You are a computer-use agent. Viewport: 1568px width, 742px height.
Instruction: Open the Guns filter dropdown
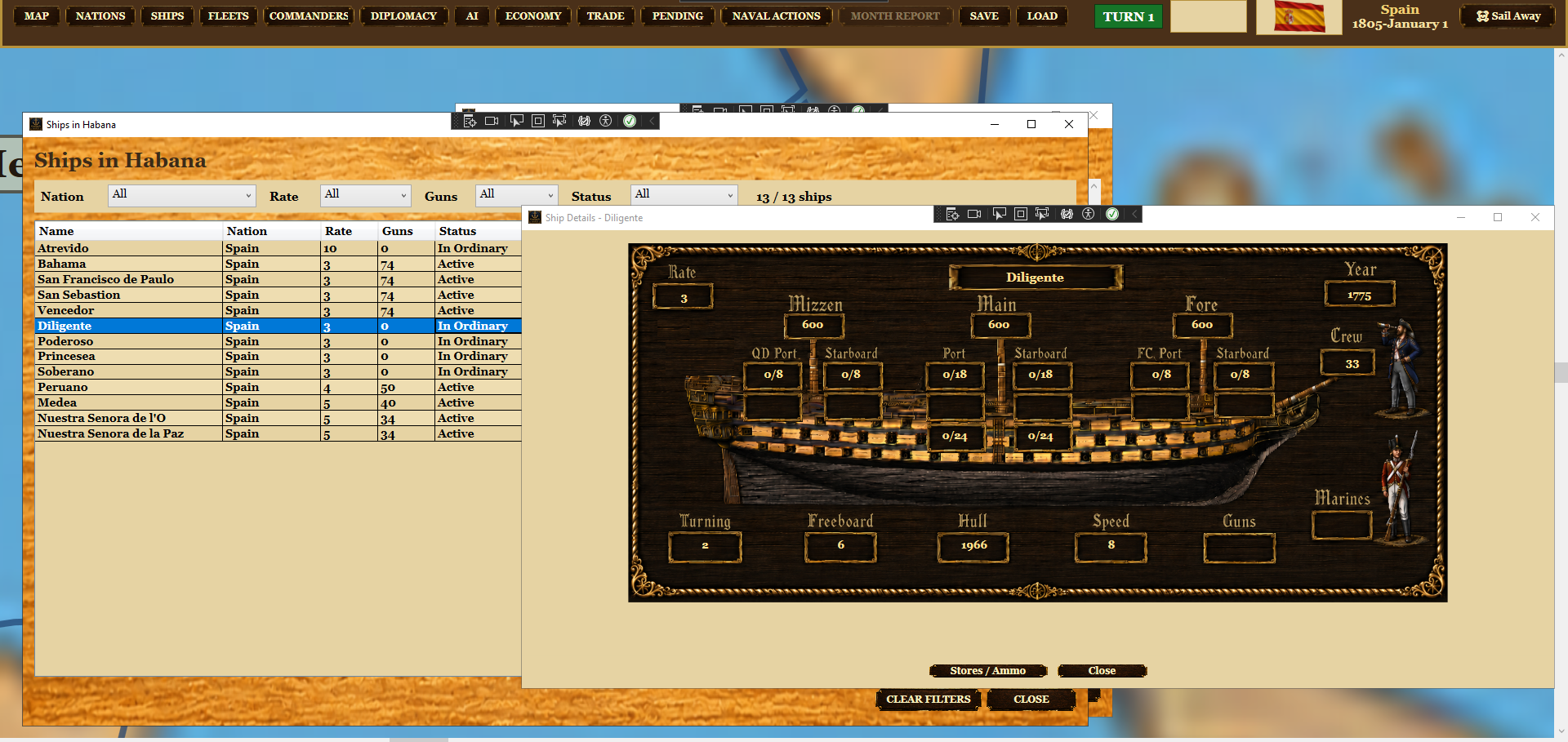click(x=516, y=195)
